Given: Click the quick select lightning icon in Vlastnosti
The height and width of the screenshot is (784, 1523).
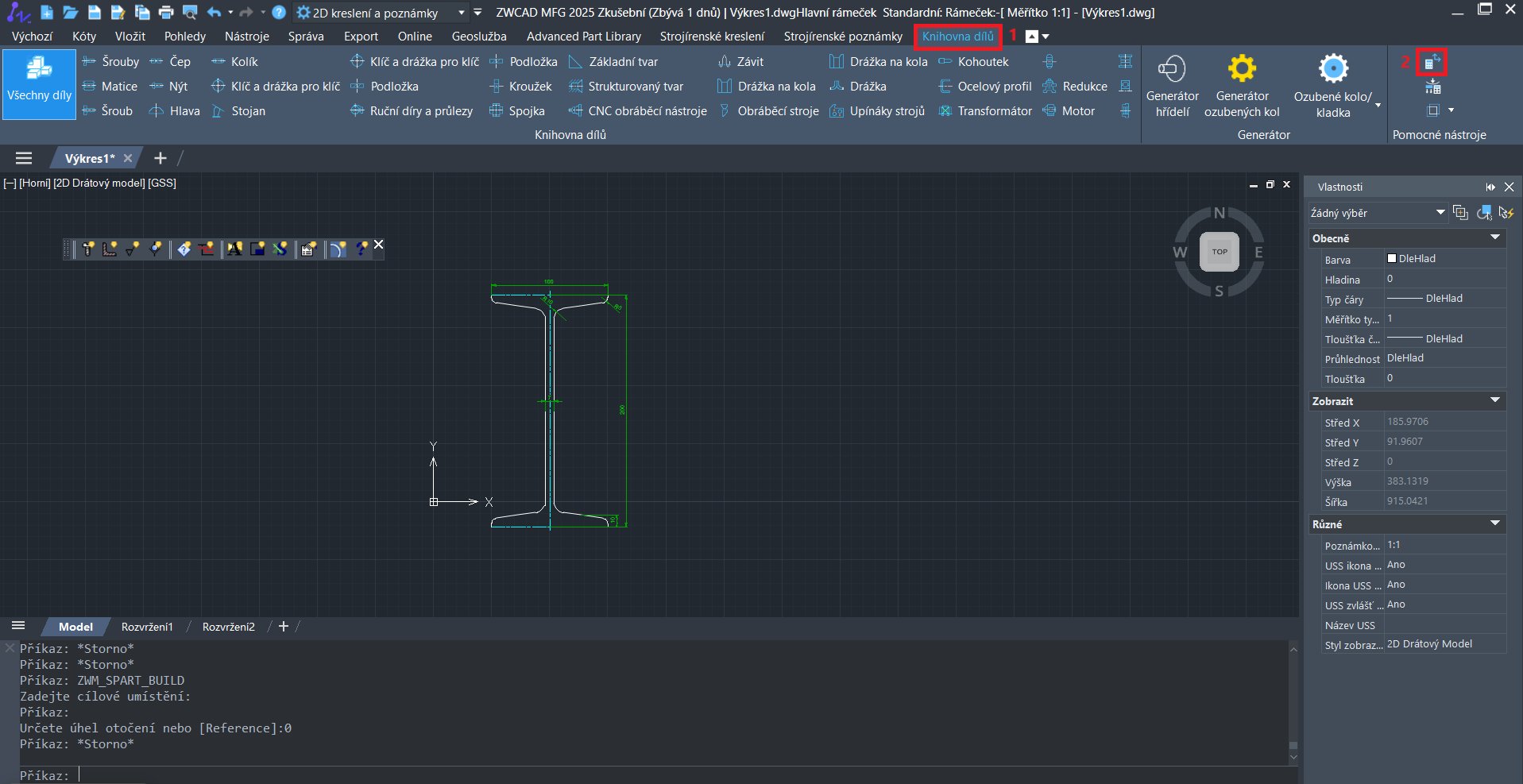Looking at the screenshot, I should [1506, 213].
